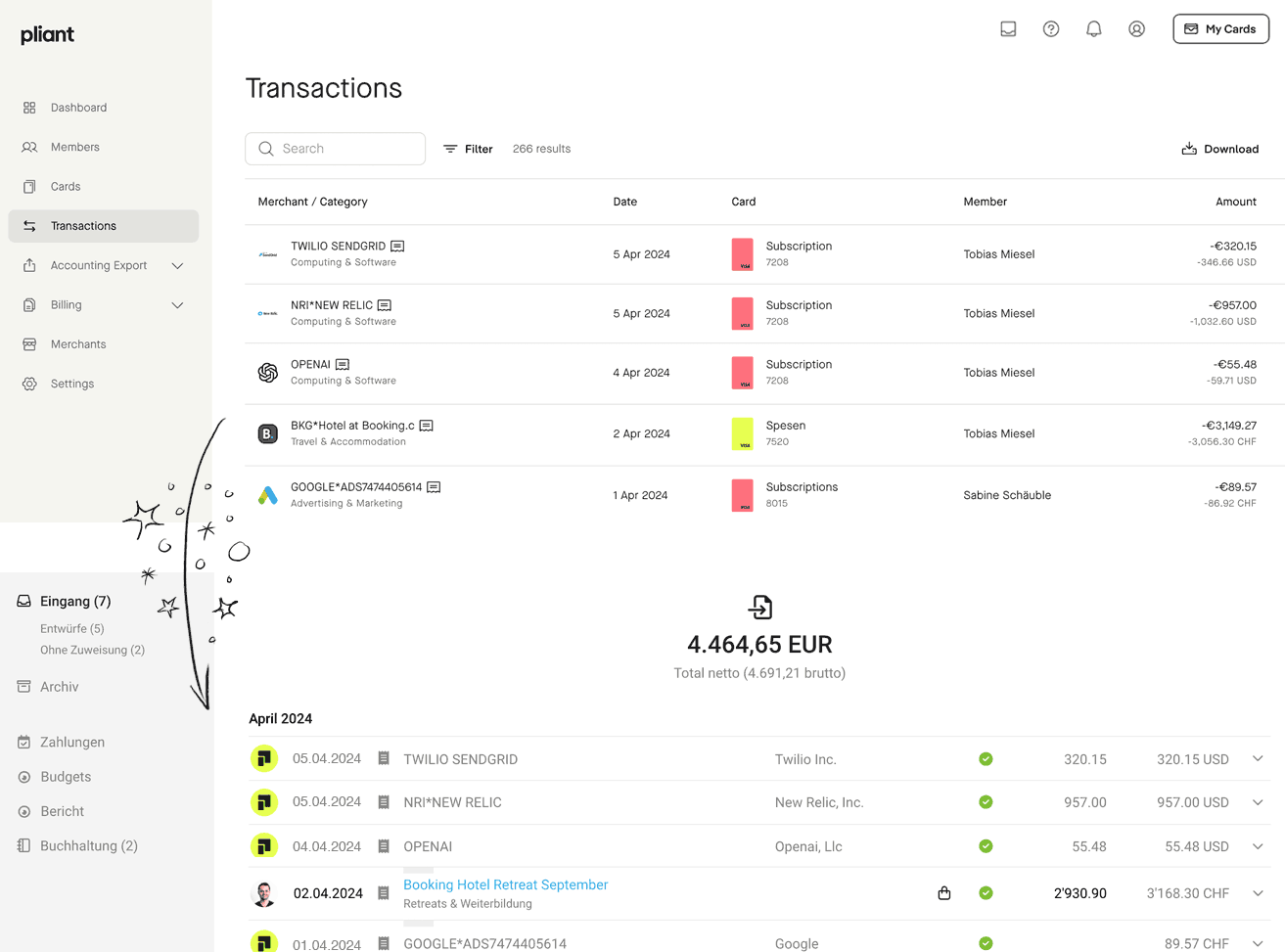Sort by Date column header
Viewport: 1285px width, 952px height.
[x=625, y=202]
